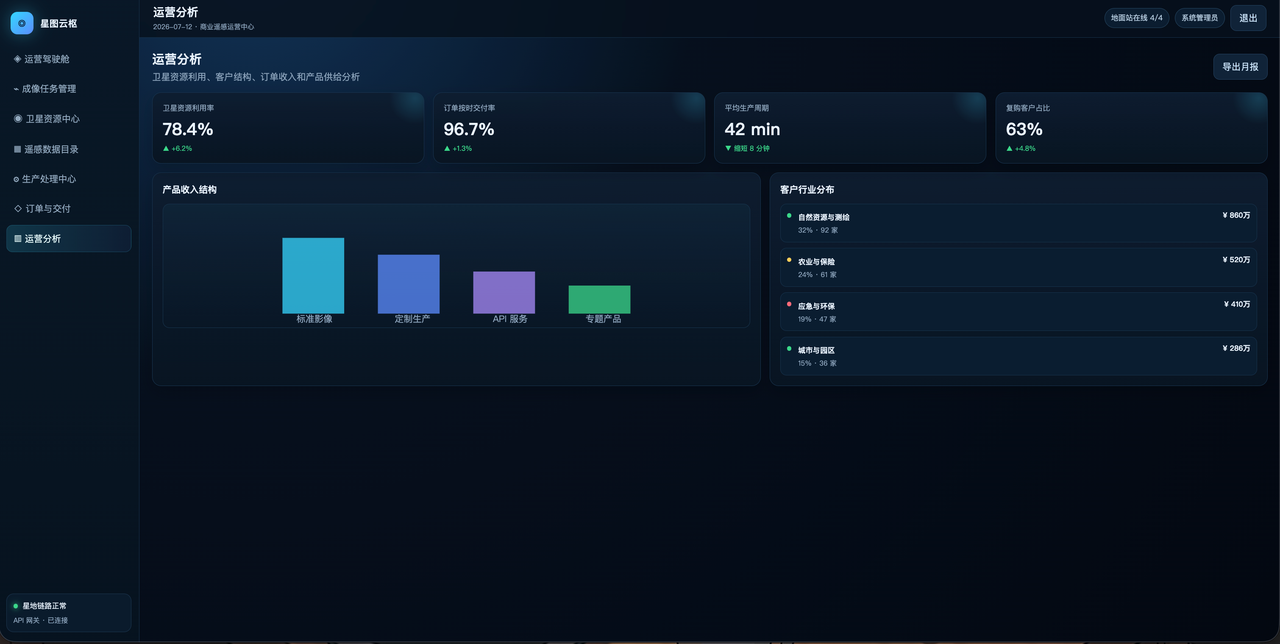Click the 地面站在线 4/4 badge
Screen dimensions: 1280x644
[1137, 18]
